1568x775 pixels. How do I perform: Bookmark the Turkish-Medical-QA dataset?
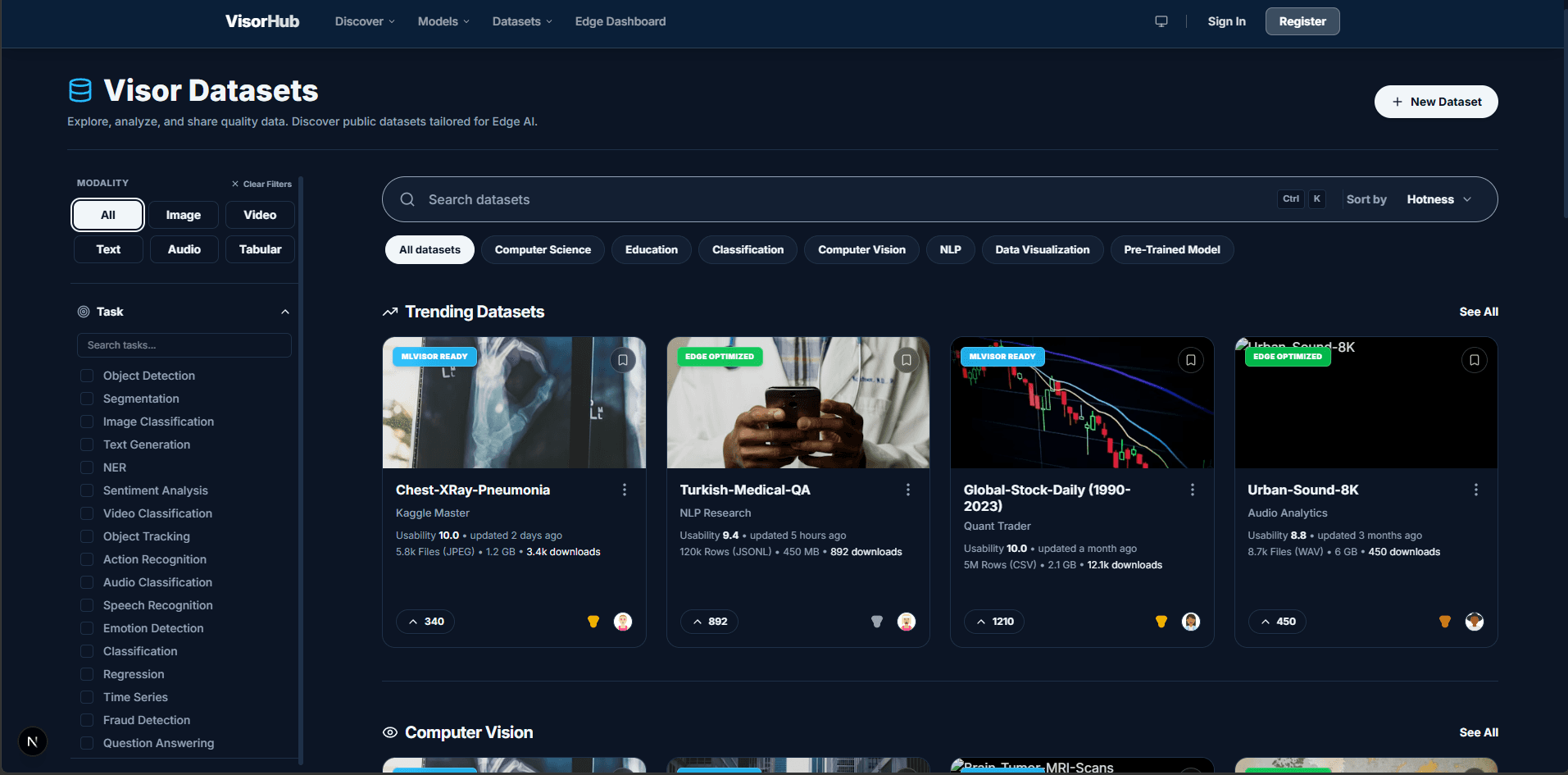pyautogui.click(x=907, y=360)
